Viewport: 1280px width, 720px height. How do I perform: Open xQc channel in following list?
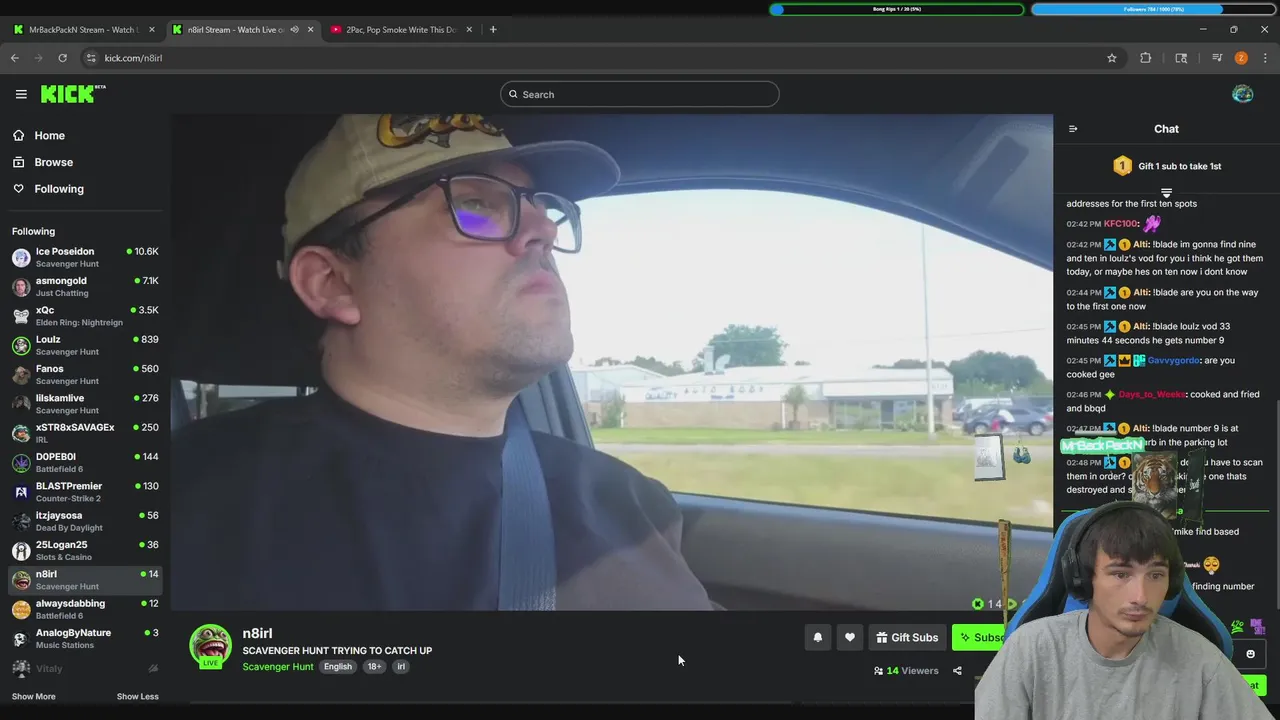tap(85, 316)
